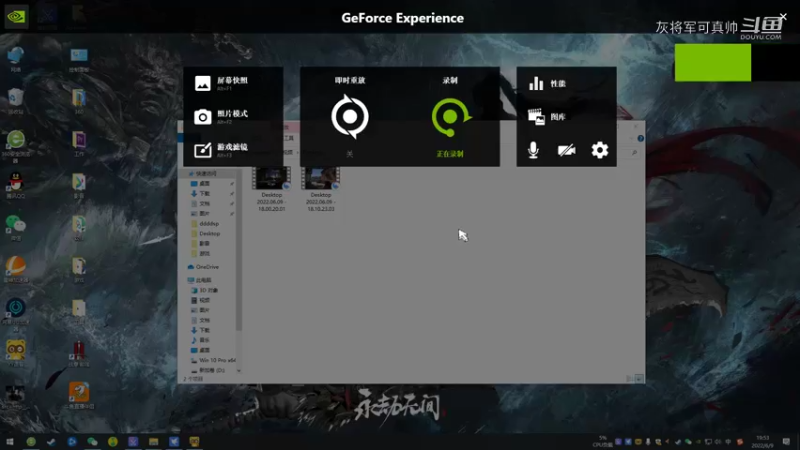This screenshot has width=800, height=450.
Task: Click the green 录制 record icon
Action: click(451, 117)
